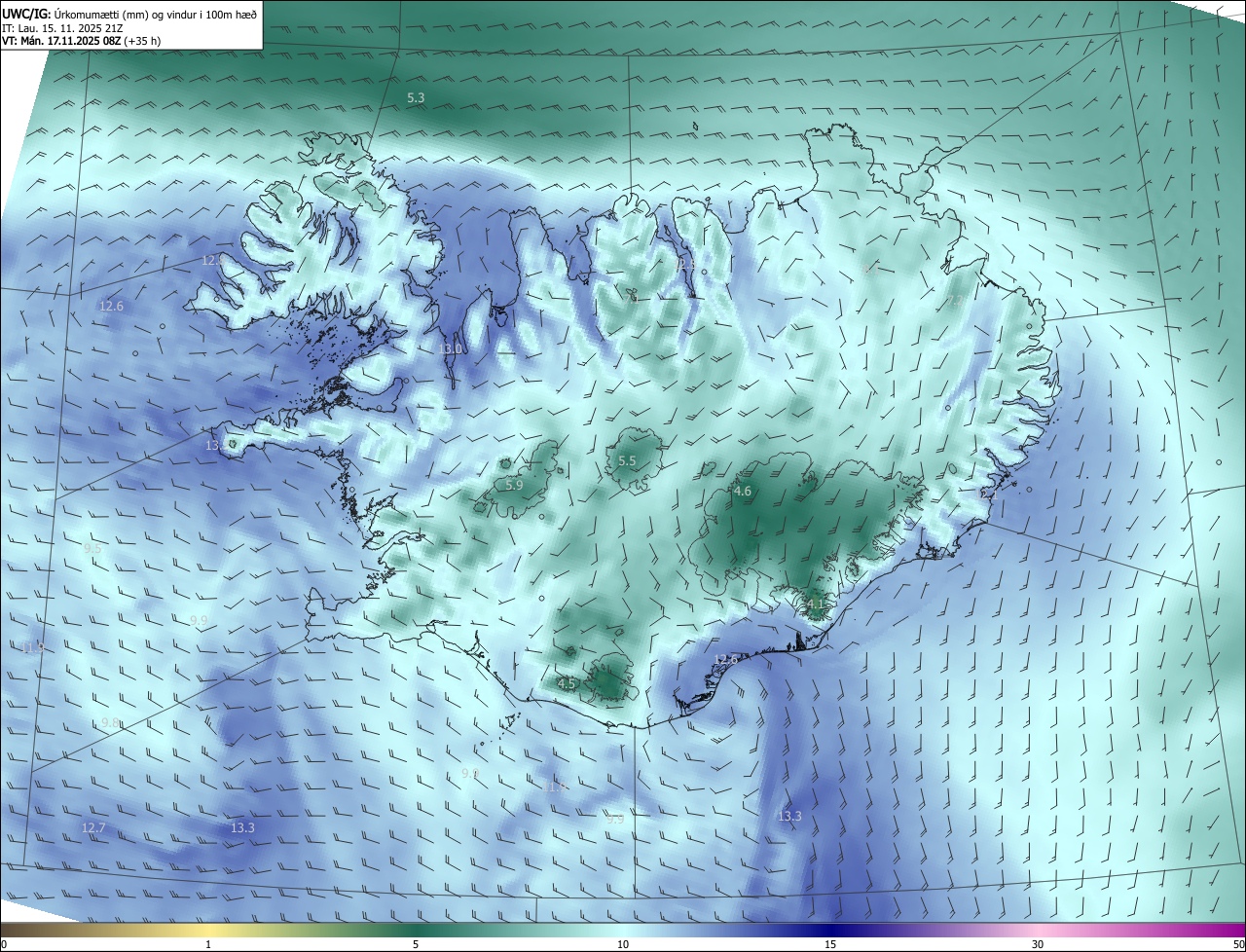Click the 'VT: Mán. 17.11.2025 08Z (+35 h)' line
The width and height of the screenshot is (1246, 952).
[x=81, y=41]
